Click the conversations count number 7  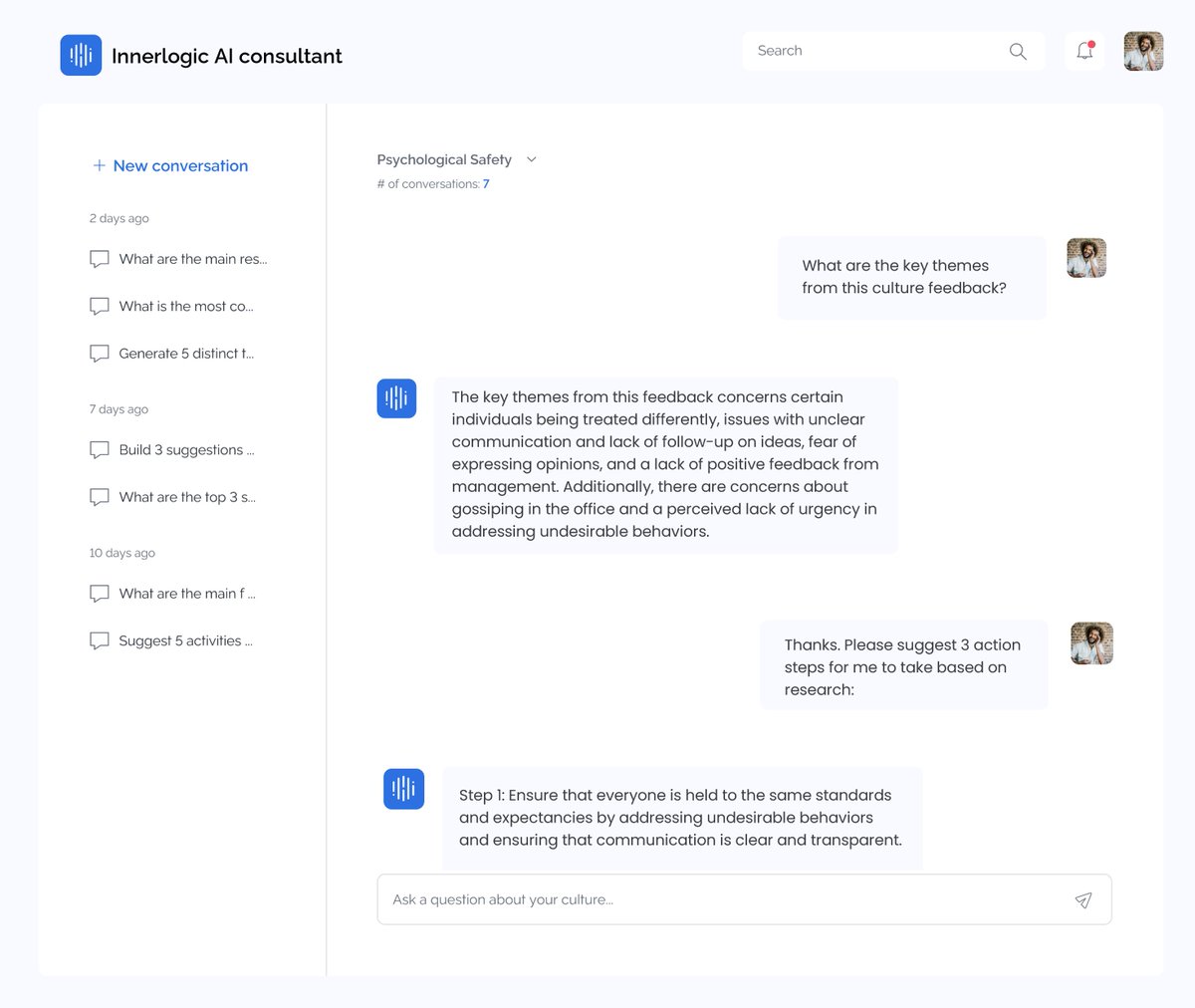click(486, 184)
